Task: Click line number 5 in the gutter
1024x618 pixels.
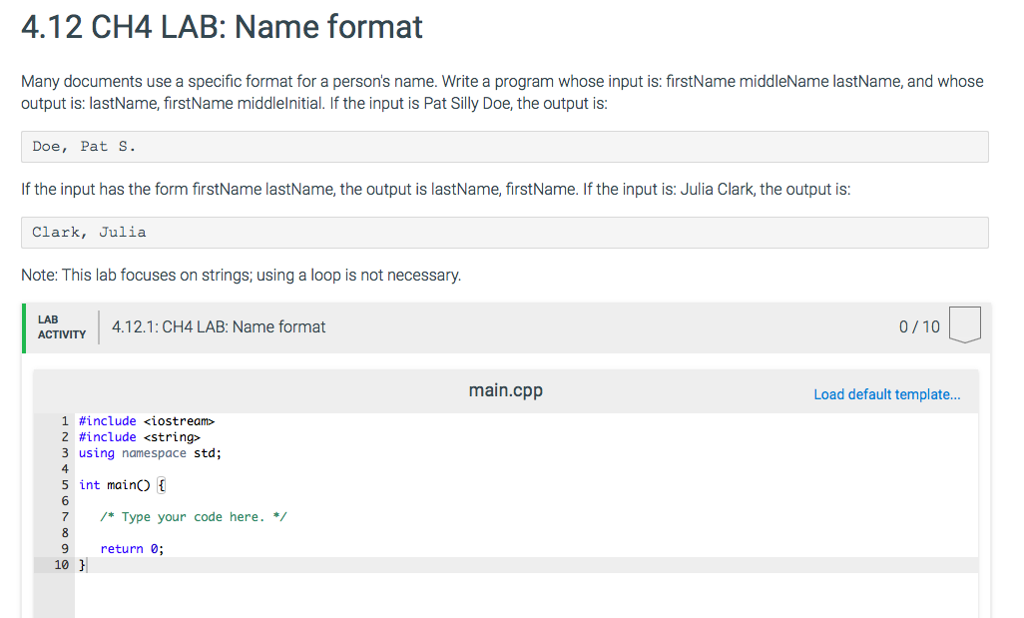Action: [64, 484]
